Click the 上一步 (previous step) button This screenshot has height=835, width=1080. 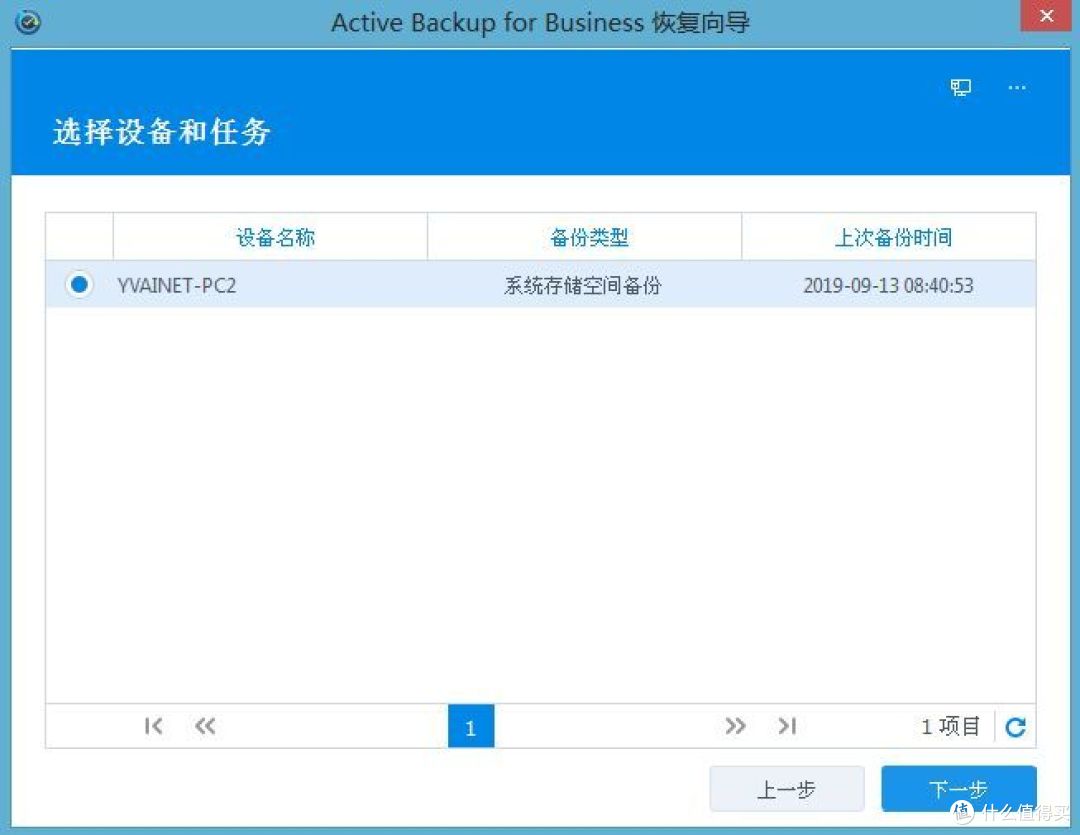[x=787, y=789]
